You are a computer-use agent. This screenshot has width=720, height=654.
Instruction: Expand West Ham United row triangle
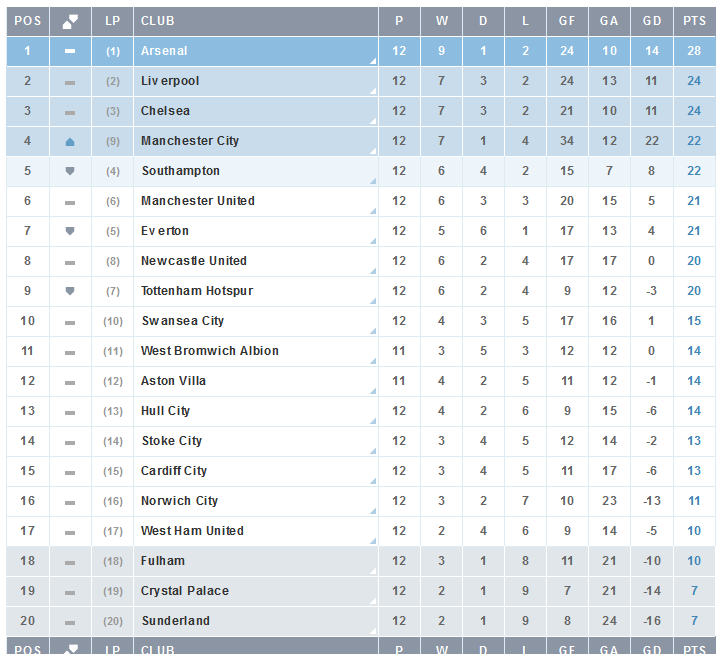pyautogui.click(x=373, y=541)
